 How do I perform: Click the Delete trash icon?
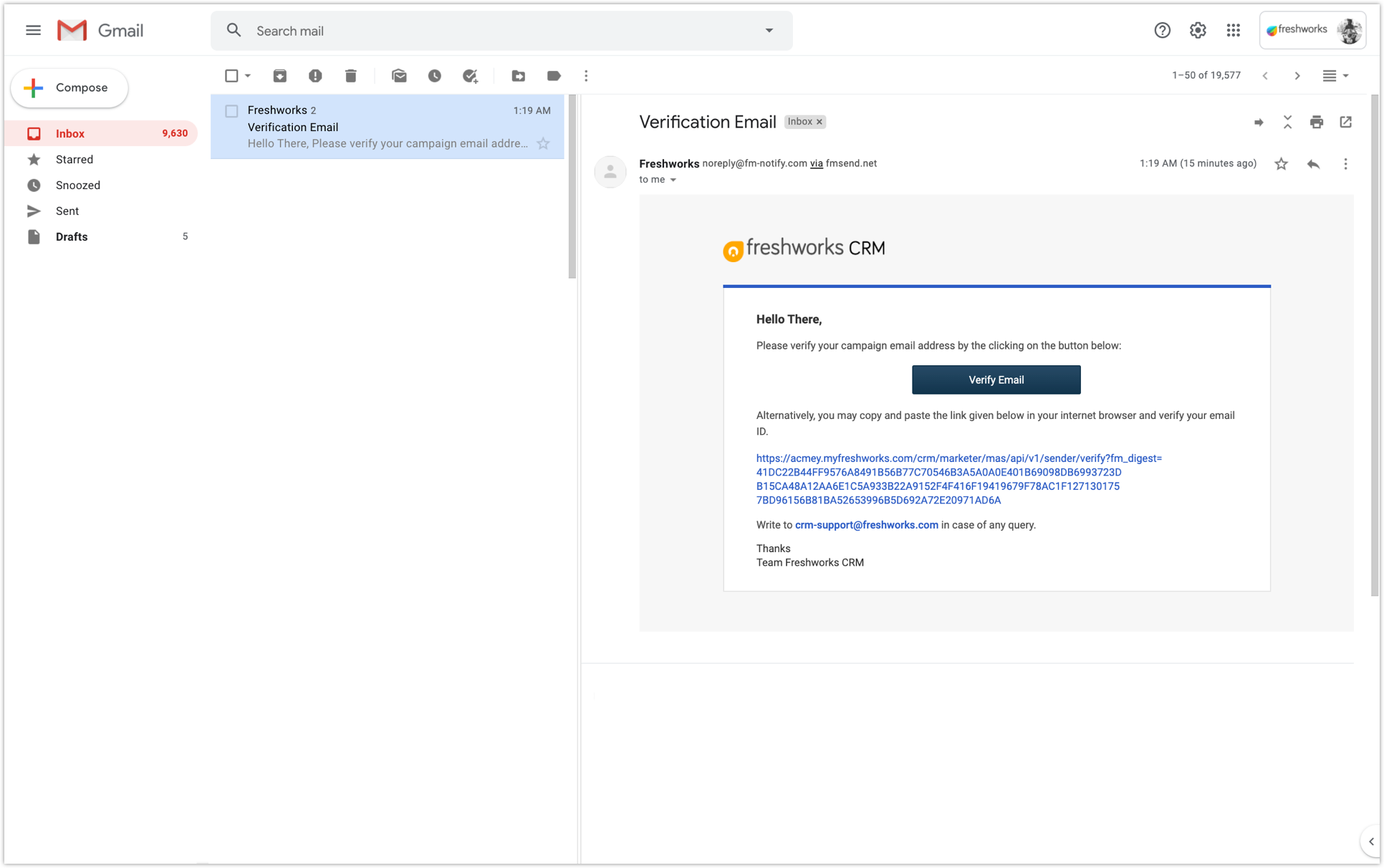tap(350, 76)
